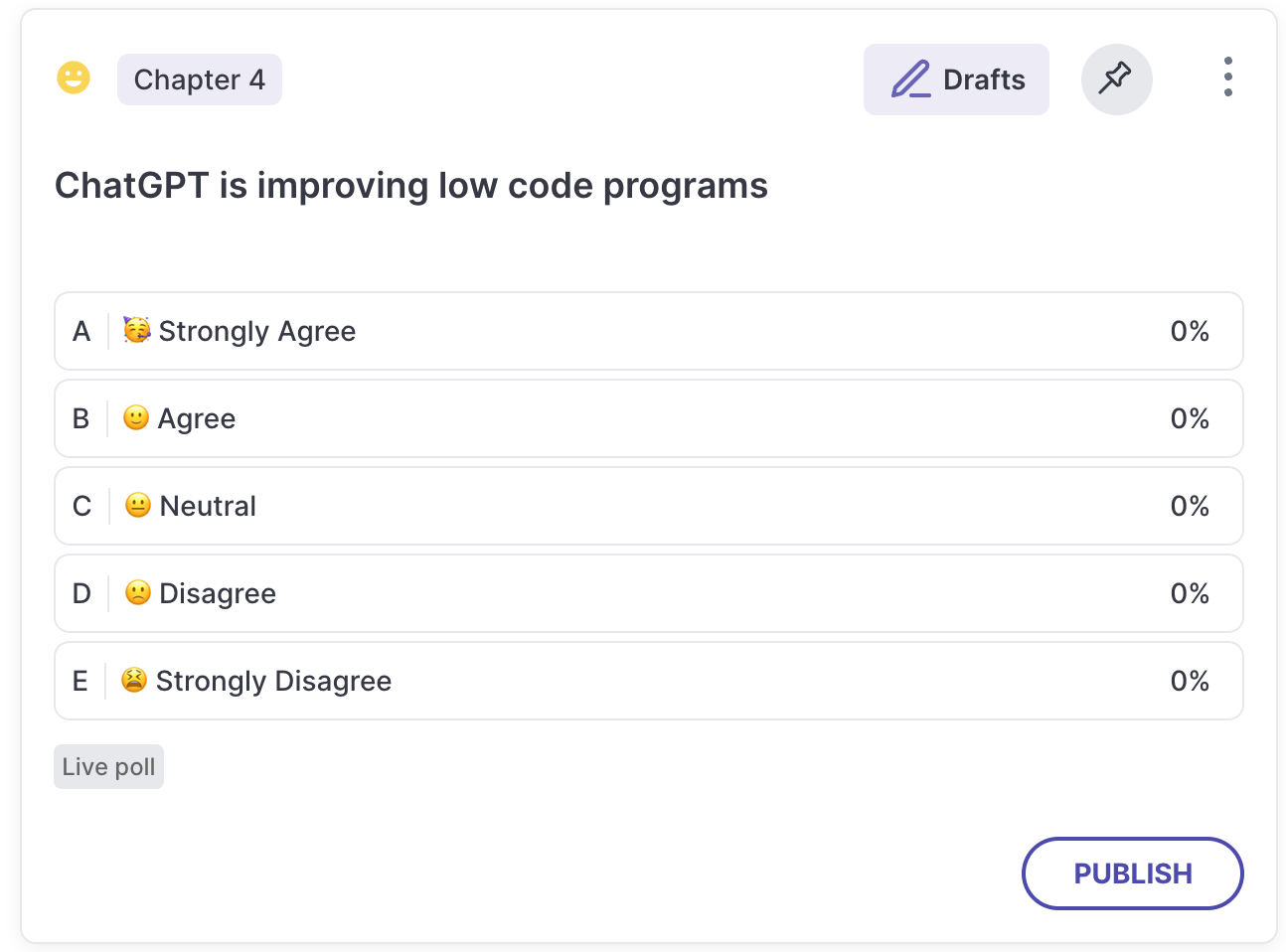
Task: Choose the Neutral answer option
Action: [649, 506]
